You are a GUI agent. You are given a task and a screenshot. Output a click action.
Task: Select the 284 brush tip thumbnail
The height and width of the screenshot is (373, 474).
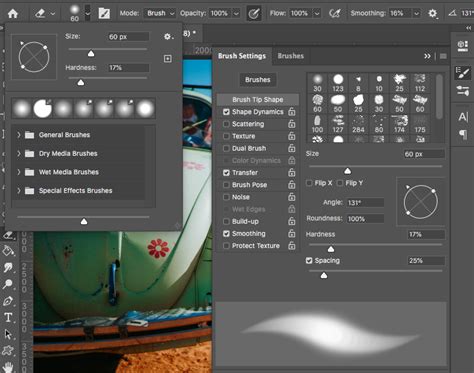pyautogui.click(x=358, y=124)
